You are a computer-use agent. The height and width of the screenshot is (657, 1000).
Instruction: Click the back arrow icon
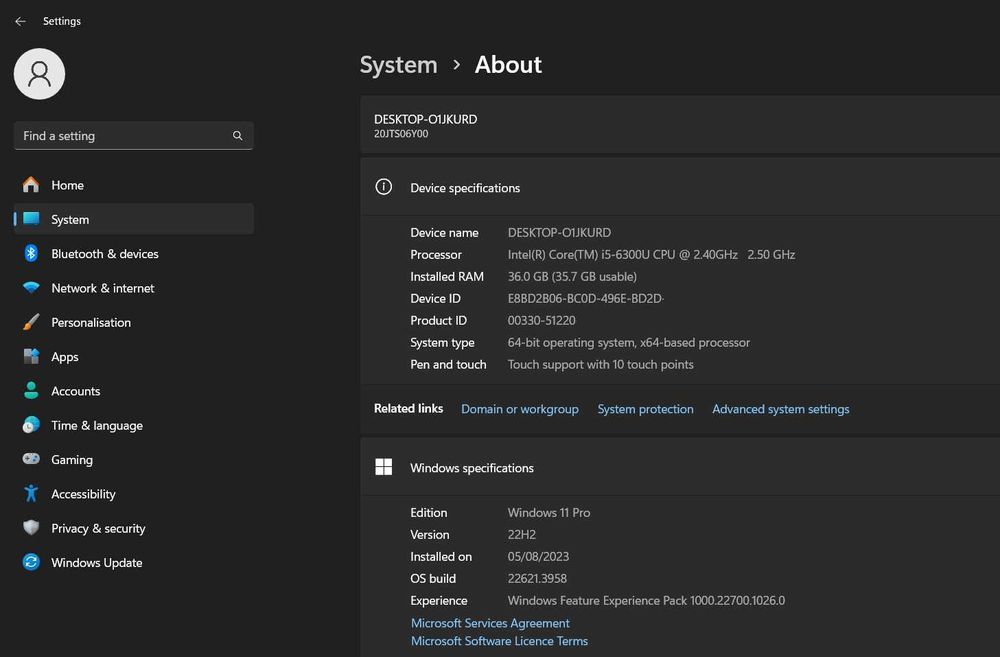pyautogui.click(x=20, y=21)
